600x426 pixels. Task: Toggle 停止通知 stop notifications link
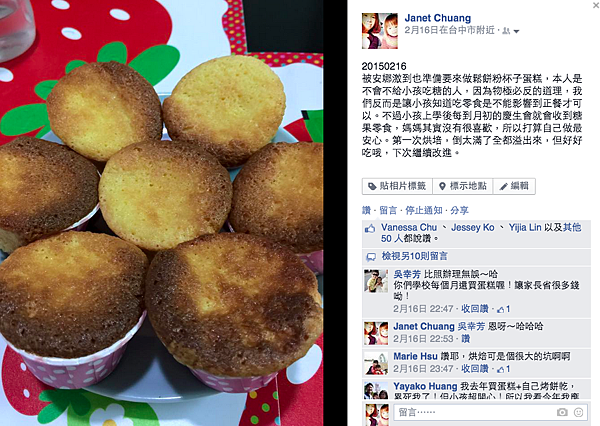[424, 210]
